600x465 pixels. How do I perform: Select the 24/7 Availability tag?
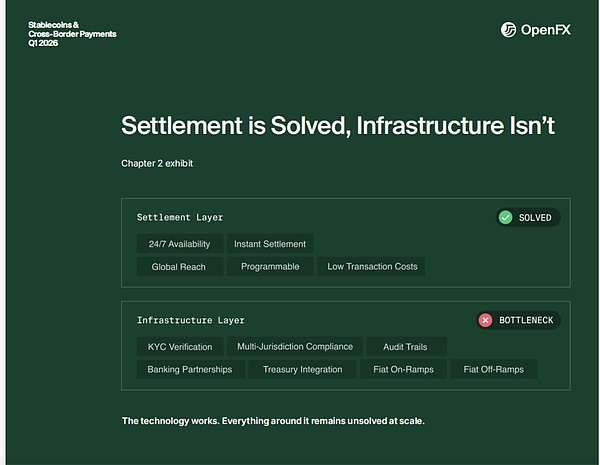[x=178, y=244]
